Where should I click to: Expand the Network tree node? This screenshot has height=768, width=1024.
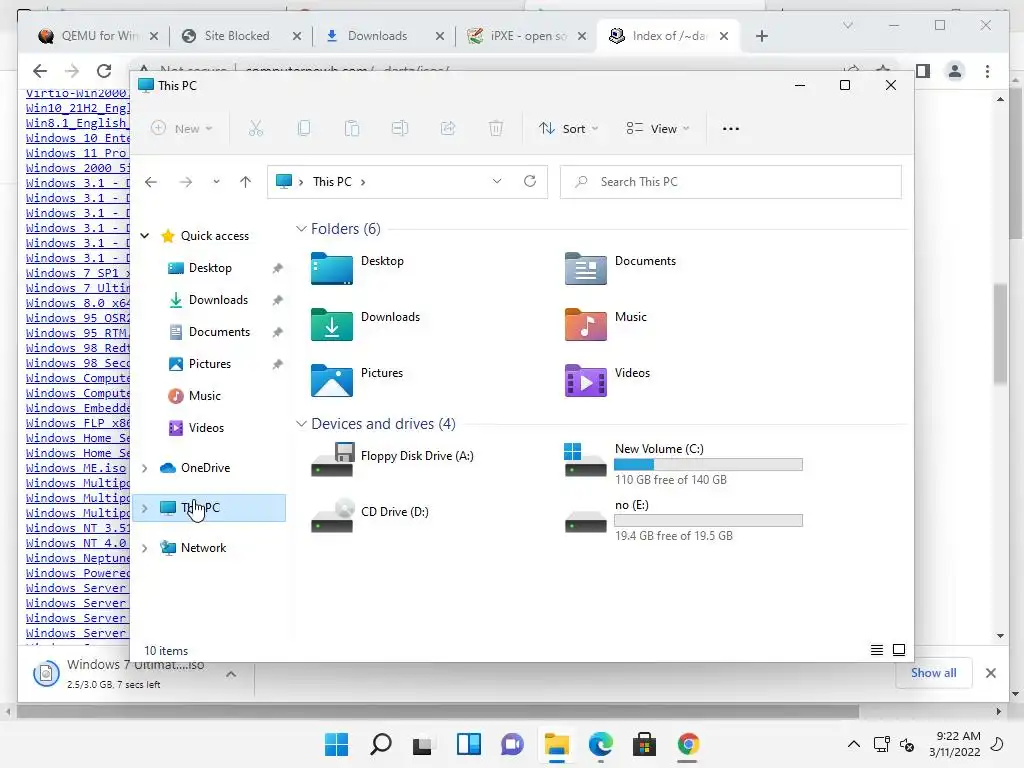click(x=145, y=549)
